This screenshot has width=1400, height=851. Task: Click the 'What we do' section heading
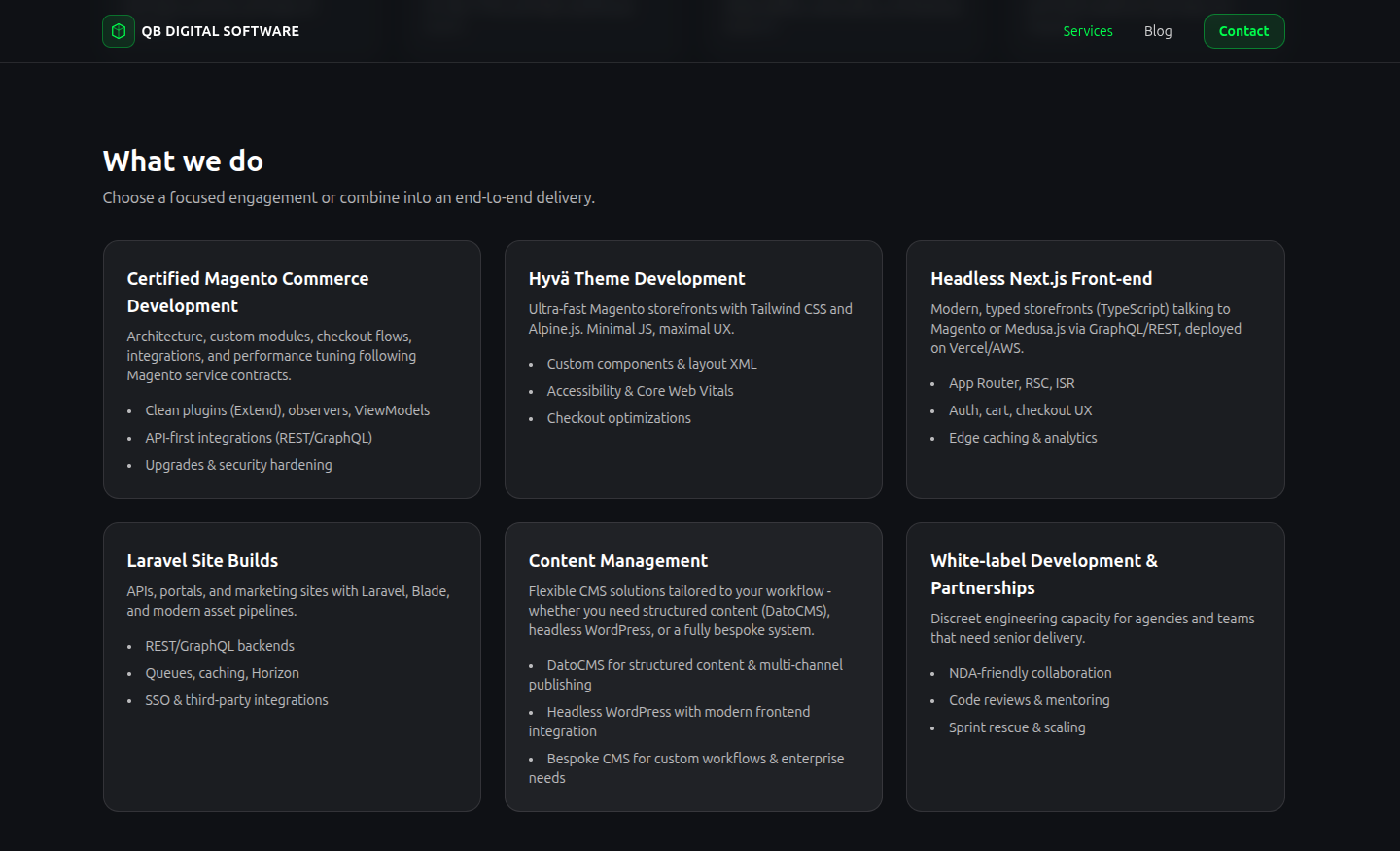pos(184,160)
